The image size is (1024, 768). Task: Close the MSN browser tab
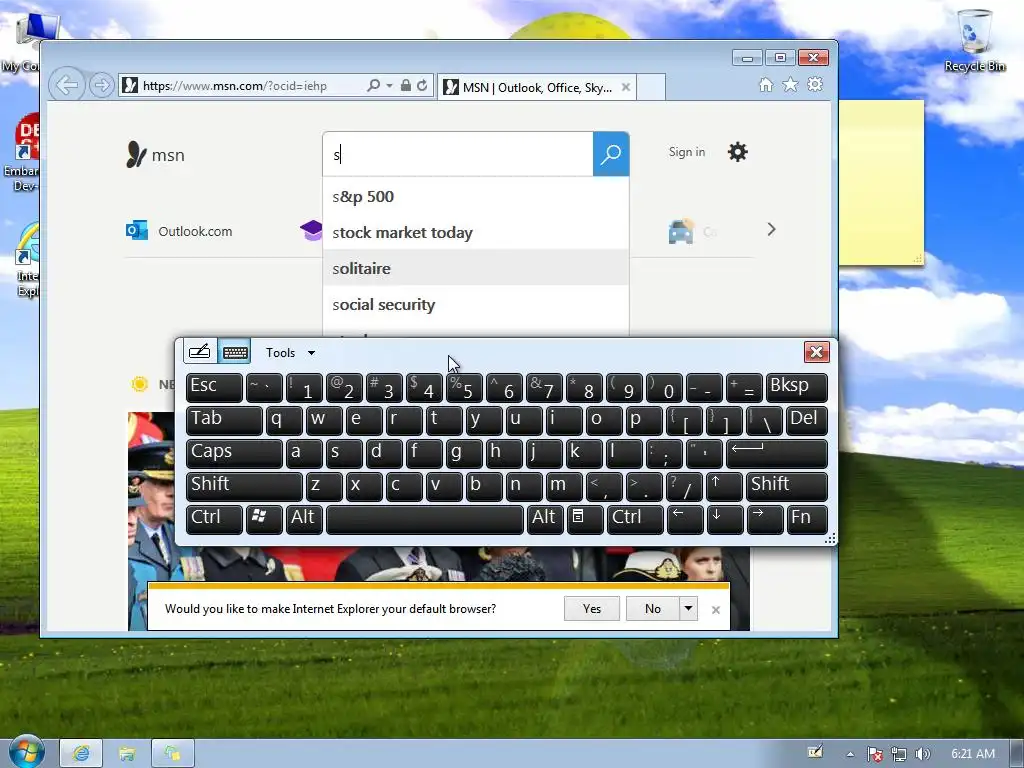(626, 87)
